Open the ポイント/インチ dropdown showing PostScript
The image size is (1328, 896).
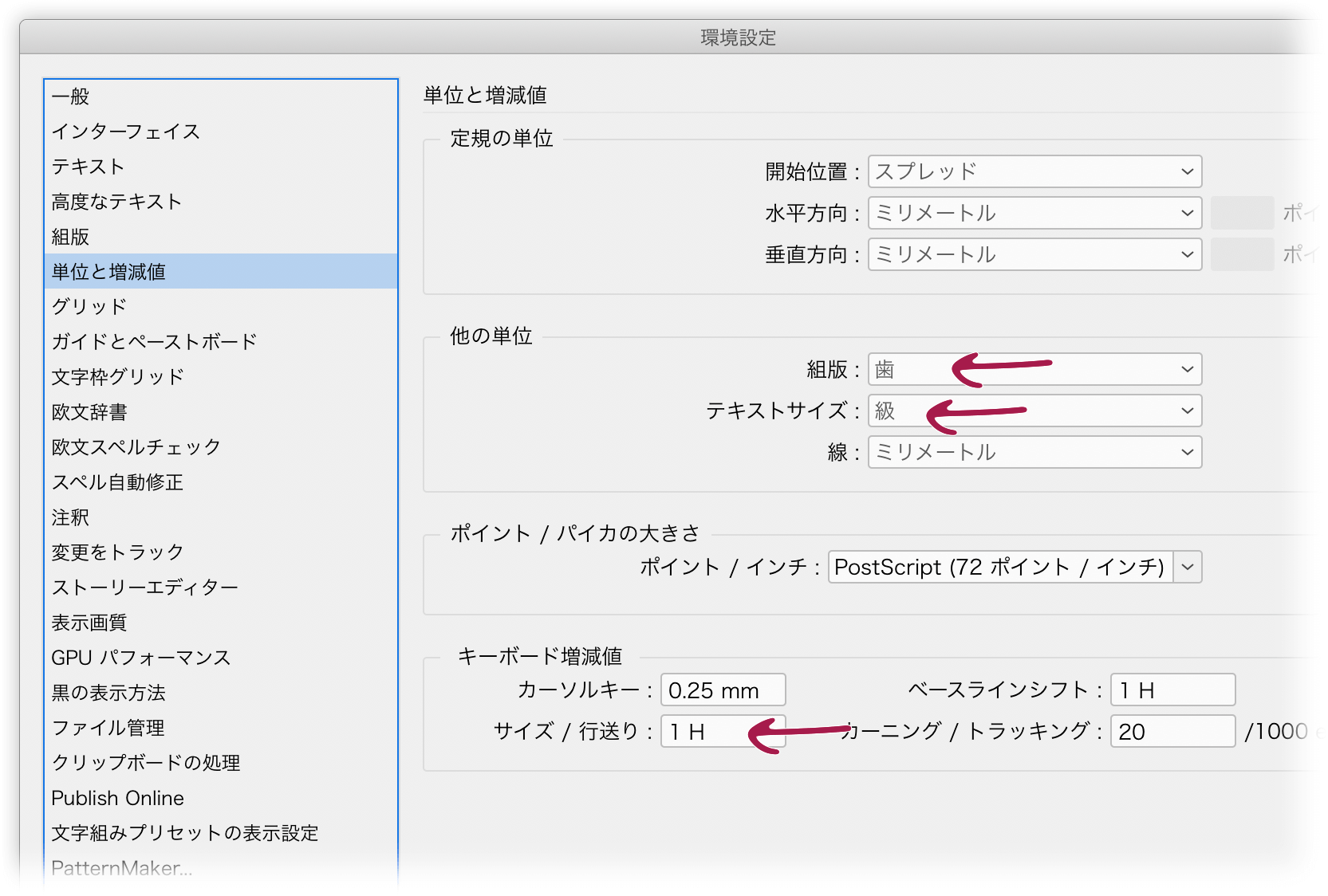(1011, 567)
